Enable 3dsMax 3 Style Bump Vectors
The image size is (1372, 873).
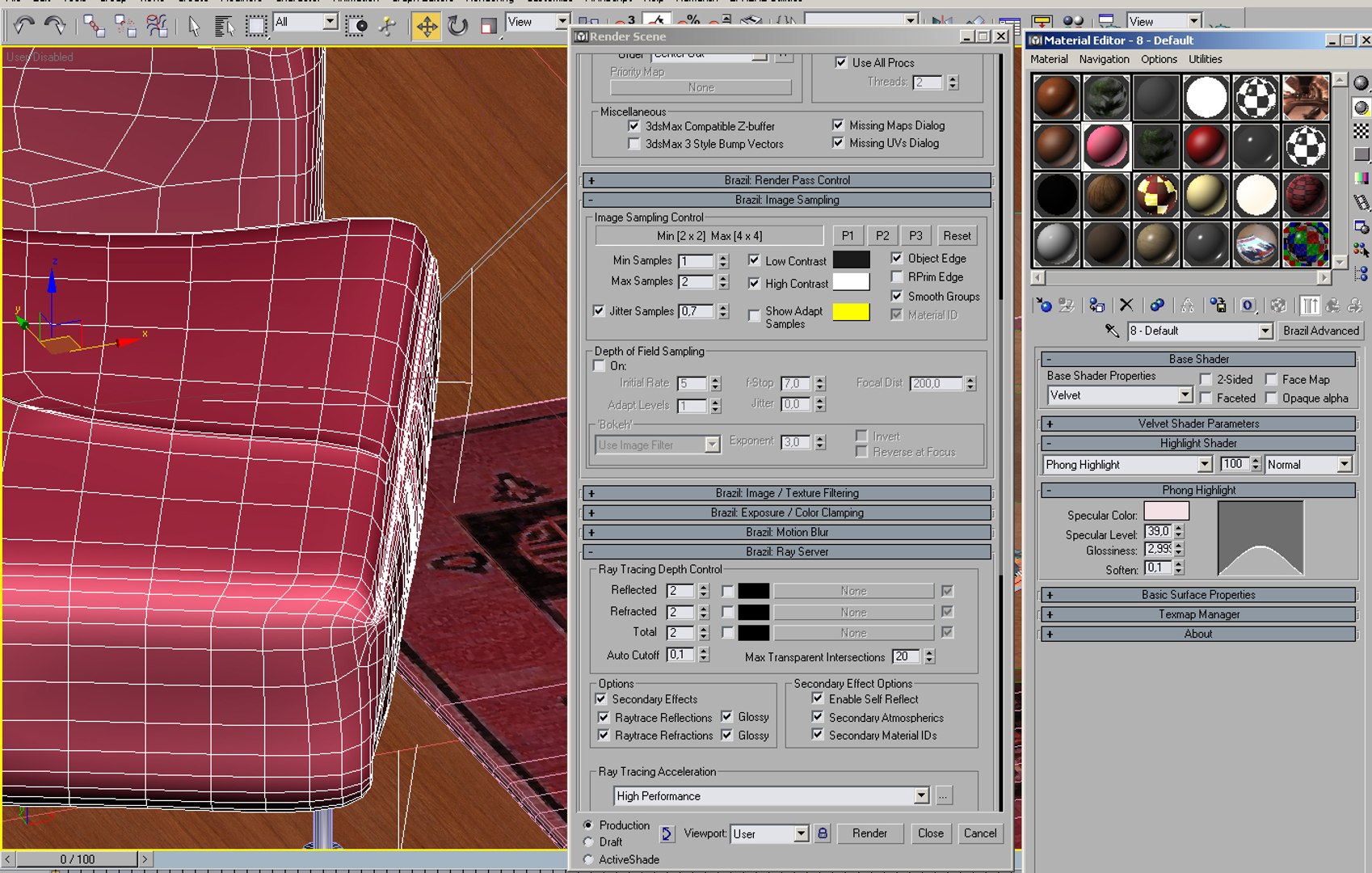point(634,144)
